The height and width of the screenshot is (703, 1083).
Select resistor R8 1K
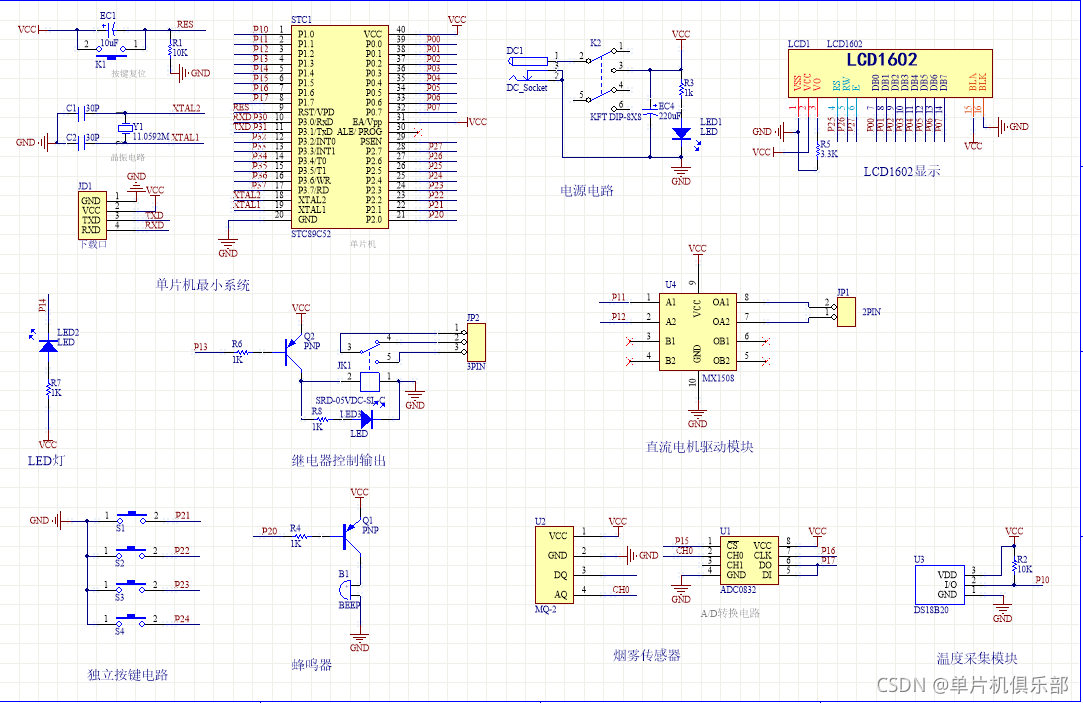click(x=321, y=418)
